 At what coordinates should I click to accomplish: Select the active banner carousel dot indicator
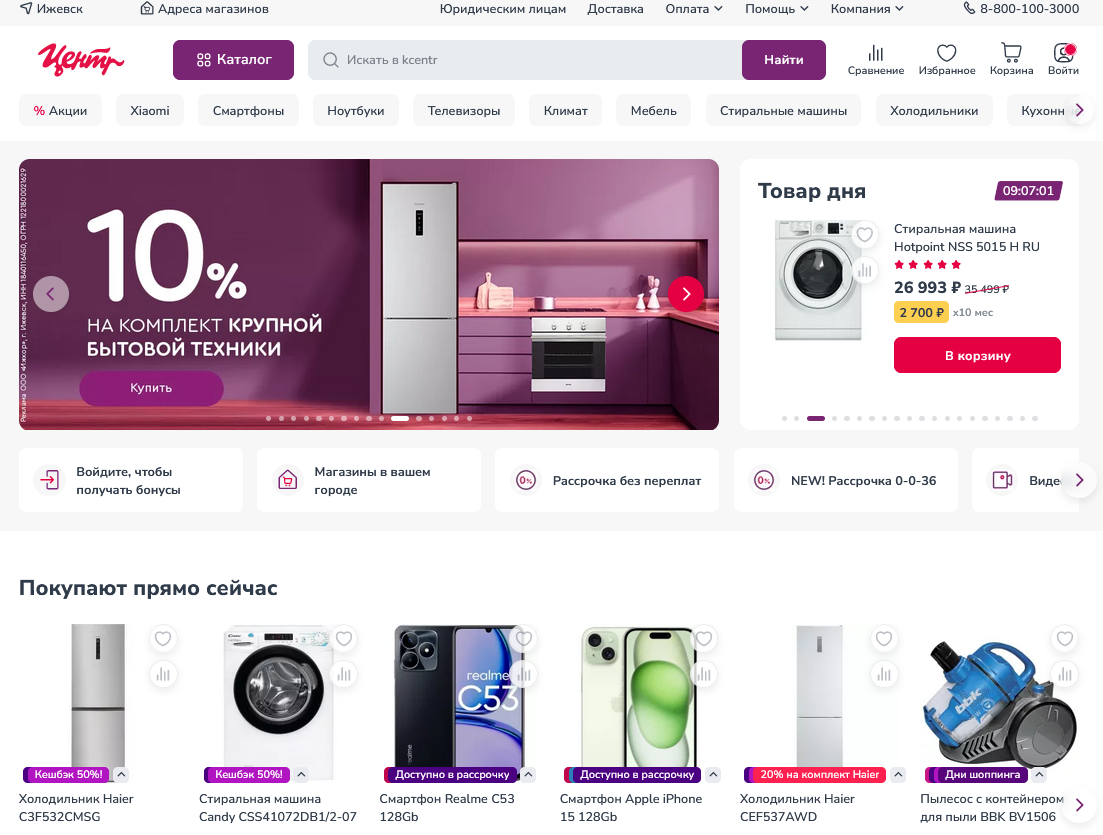(400, 419)
